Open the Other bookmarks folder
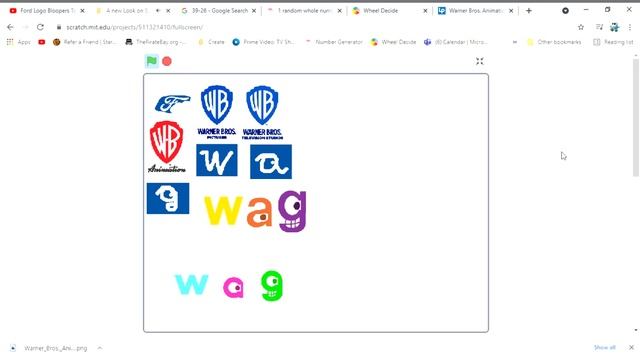640x360 pixels. (x=554, y=42)
